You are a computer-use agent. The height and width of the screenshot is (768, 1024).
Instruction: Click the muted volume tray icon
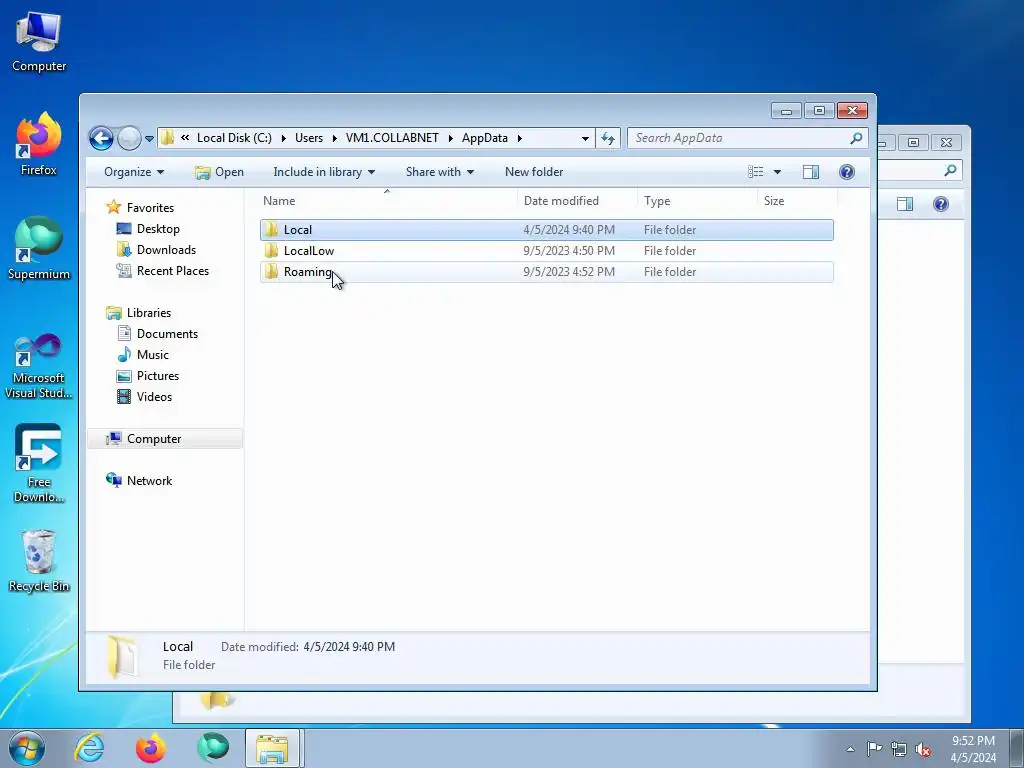[x=923, y=750]
